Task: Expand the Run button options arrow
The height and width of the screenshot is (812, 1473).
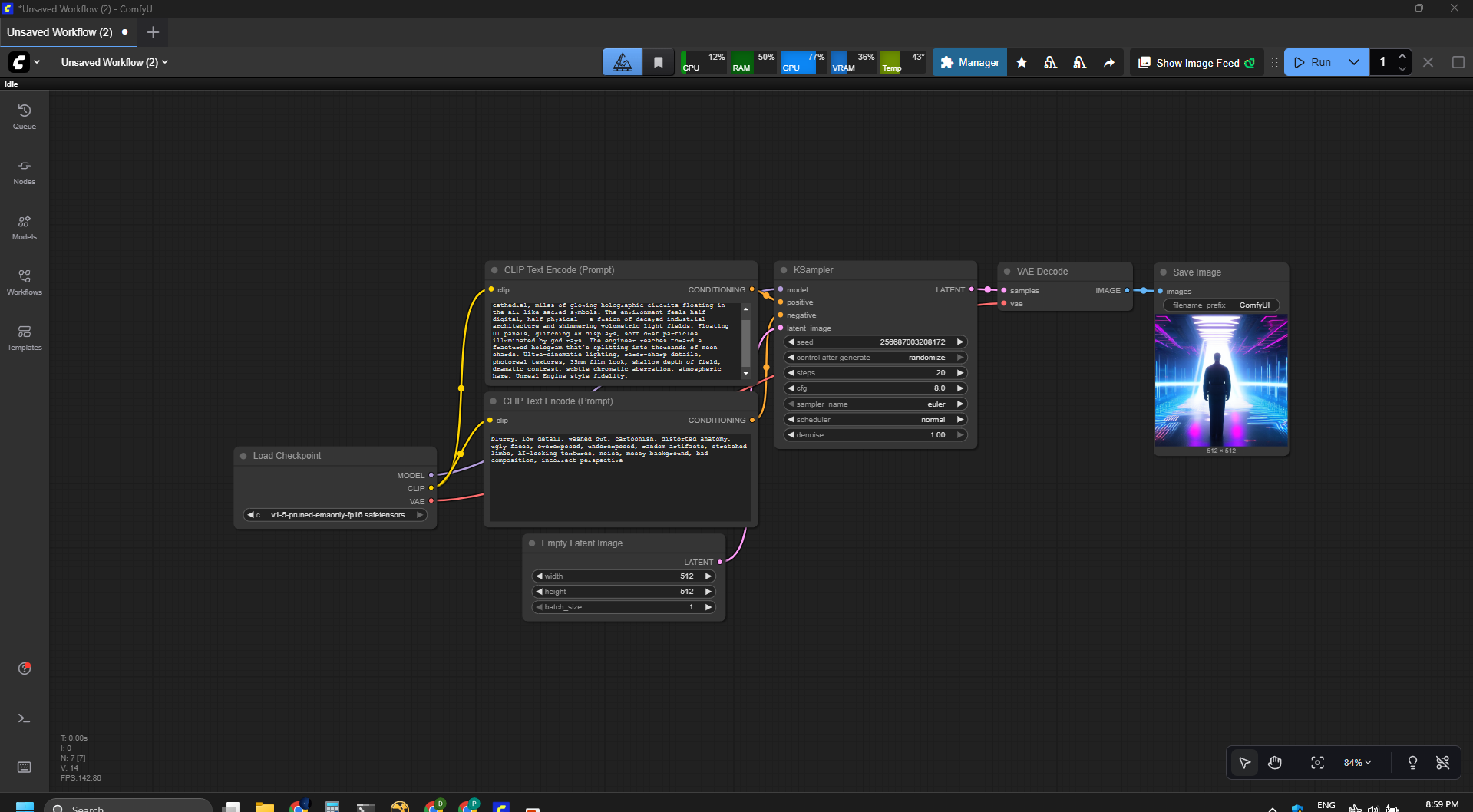Action: [1354, 63]
